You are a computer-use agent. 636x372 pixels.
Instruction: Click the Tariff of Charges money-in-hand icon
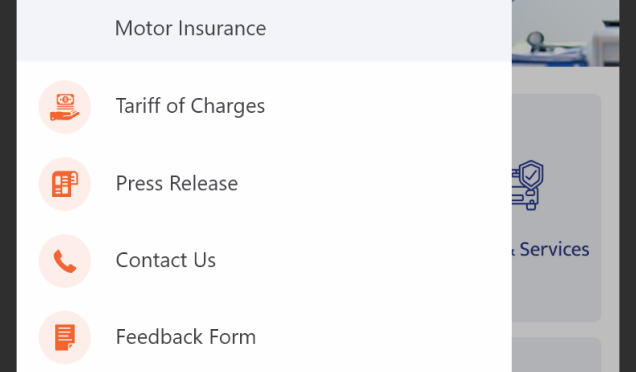pyautogui.click(x=64, y=107)
